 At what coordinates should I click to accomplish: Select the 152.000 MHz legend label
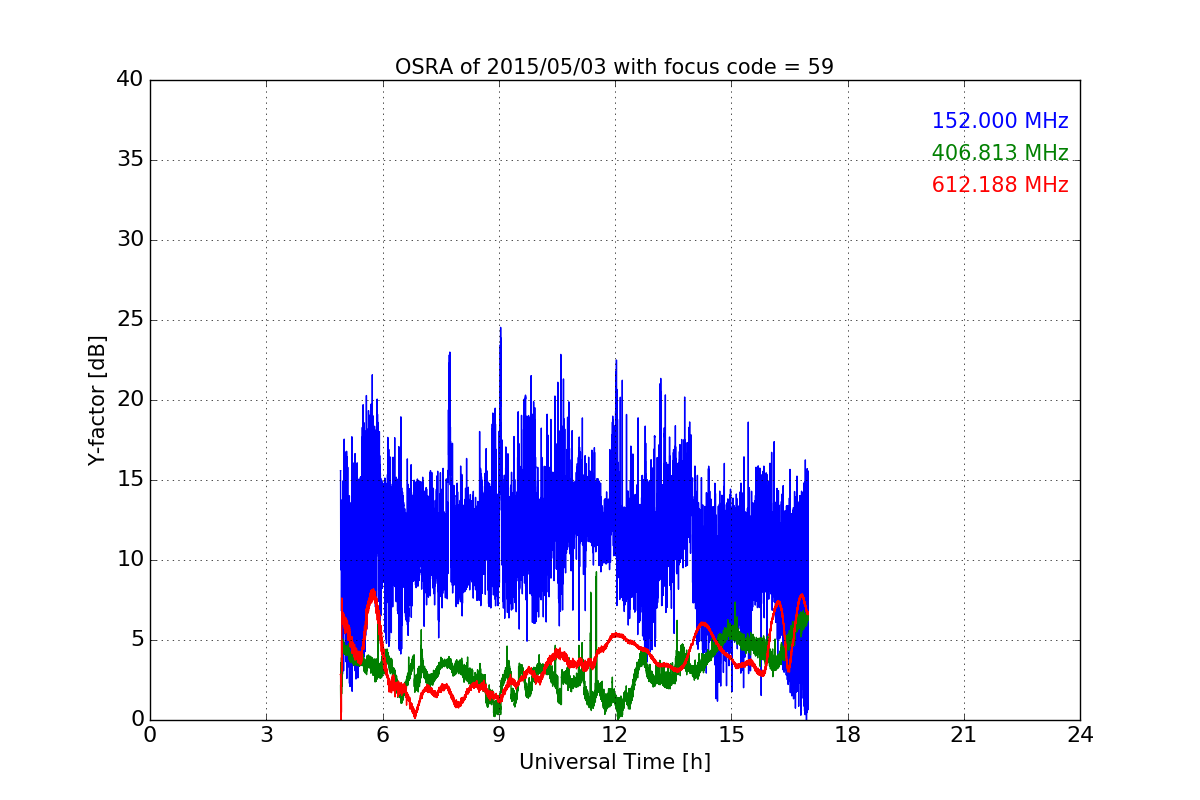1000,121
